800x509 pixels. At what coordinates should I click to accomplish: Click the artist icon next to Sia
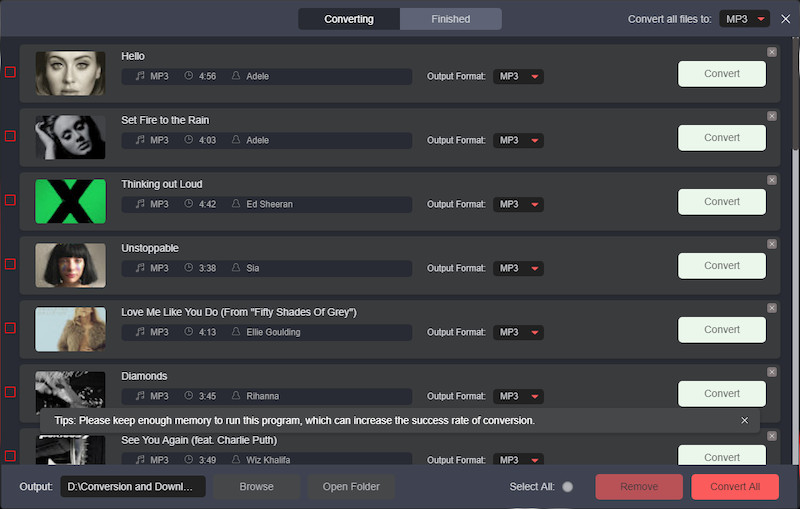click(x=236, y=267)
